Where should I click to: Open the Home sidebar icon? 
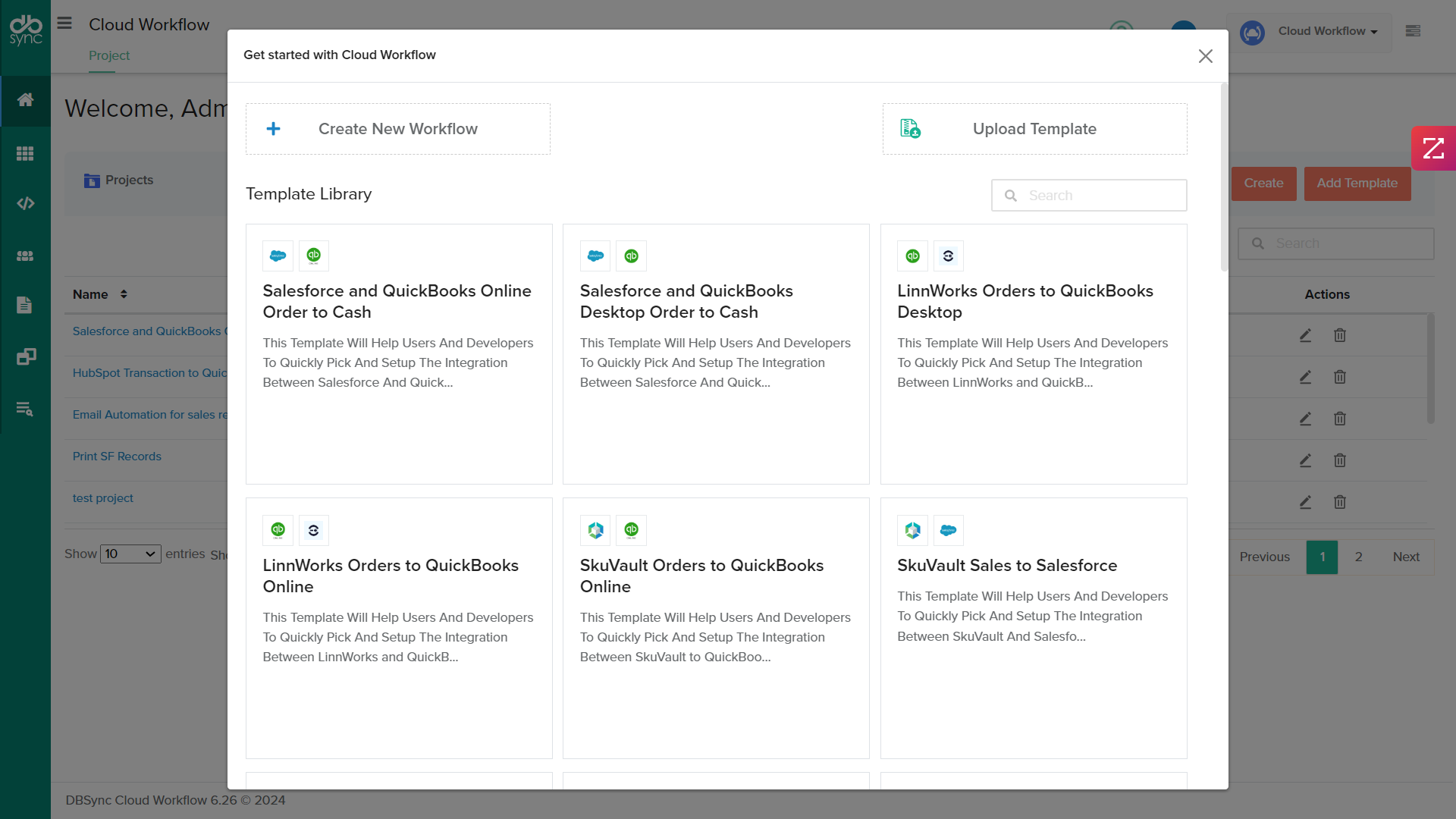(25, 99)
